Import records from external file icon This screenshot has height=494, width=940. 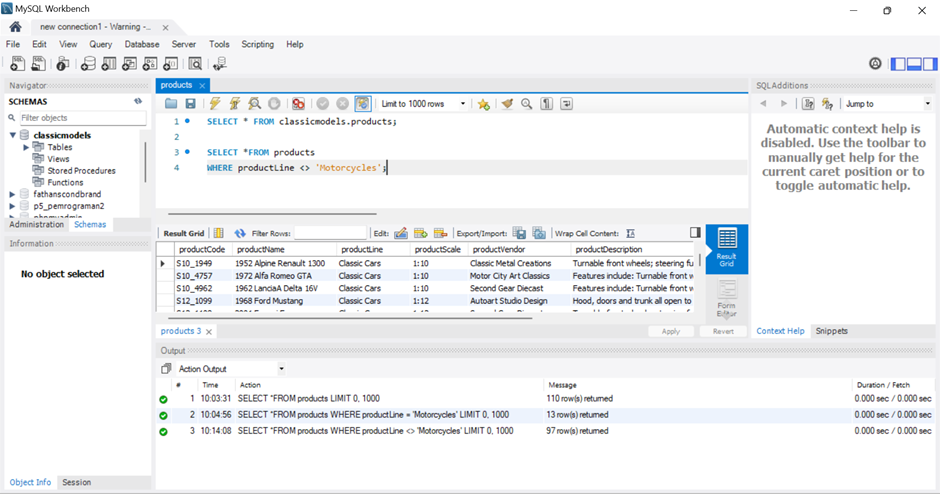[539, 233]
